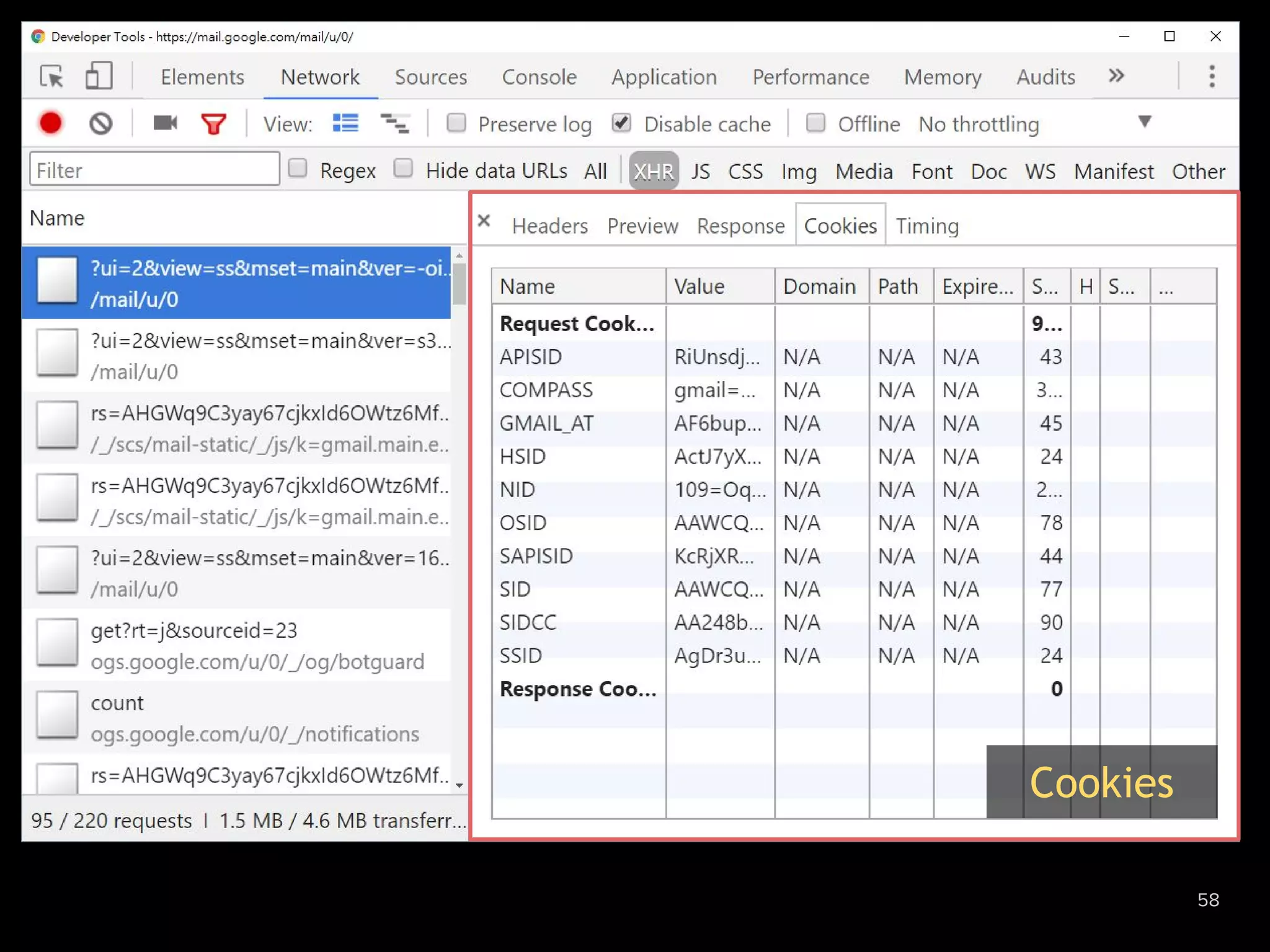Select get?rt=j&sourceid=23 request
This screenshot has width=1270, height=952.
click(236, 645)
